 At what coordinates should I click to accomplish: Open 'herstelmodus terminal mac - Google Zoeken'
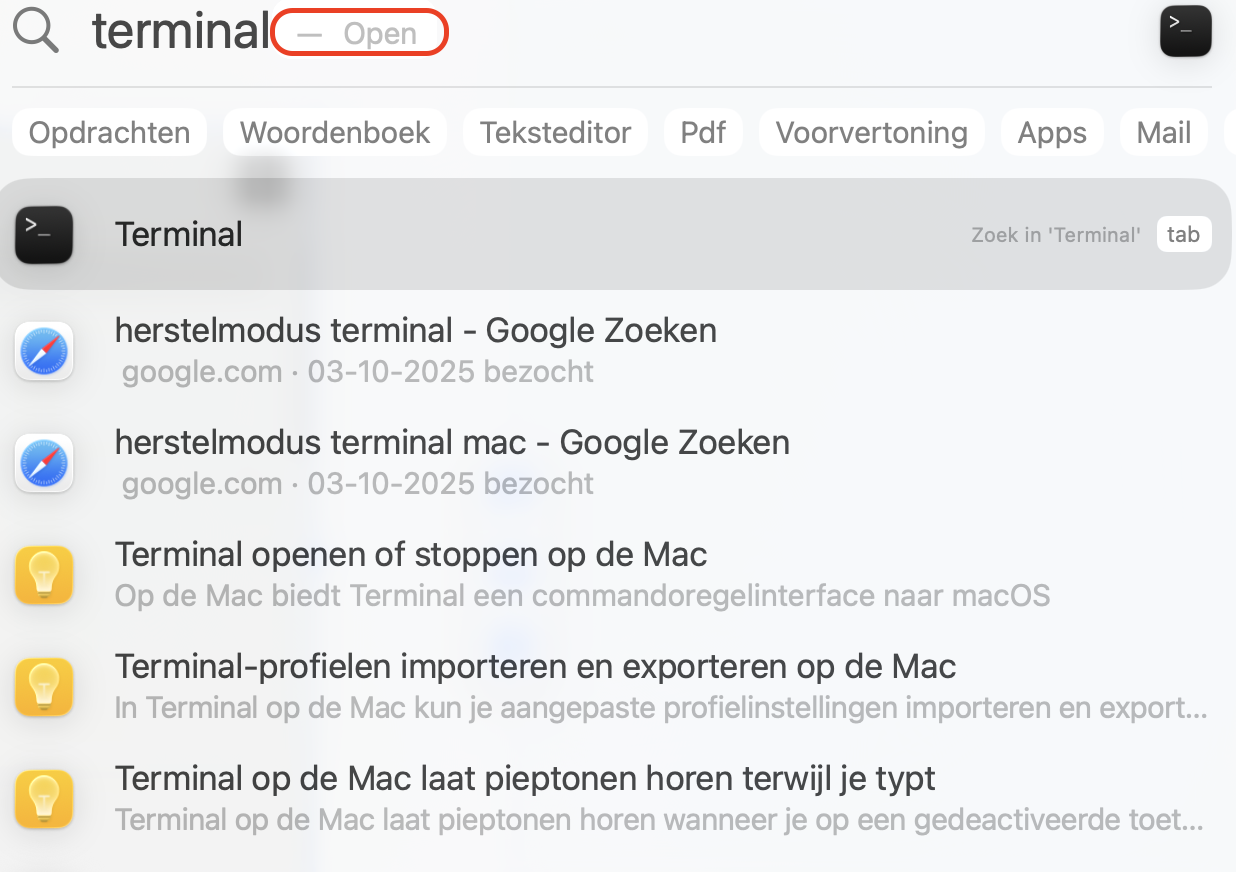[x=452, y=442]
